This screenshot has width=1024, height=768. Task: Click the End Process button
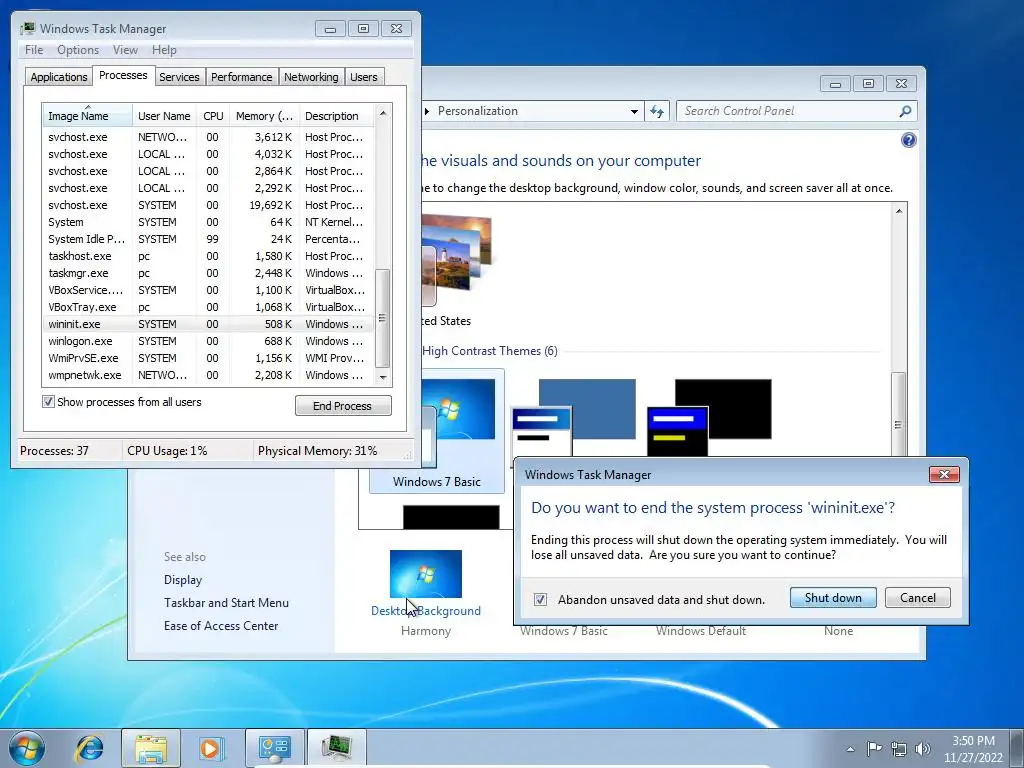click(343, 406)
